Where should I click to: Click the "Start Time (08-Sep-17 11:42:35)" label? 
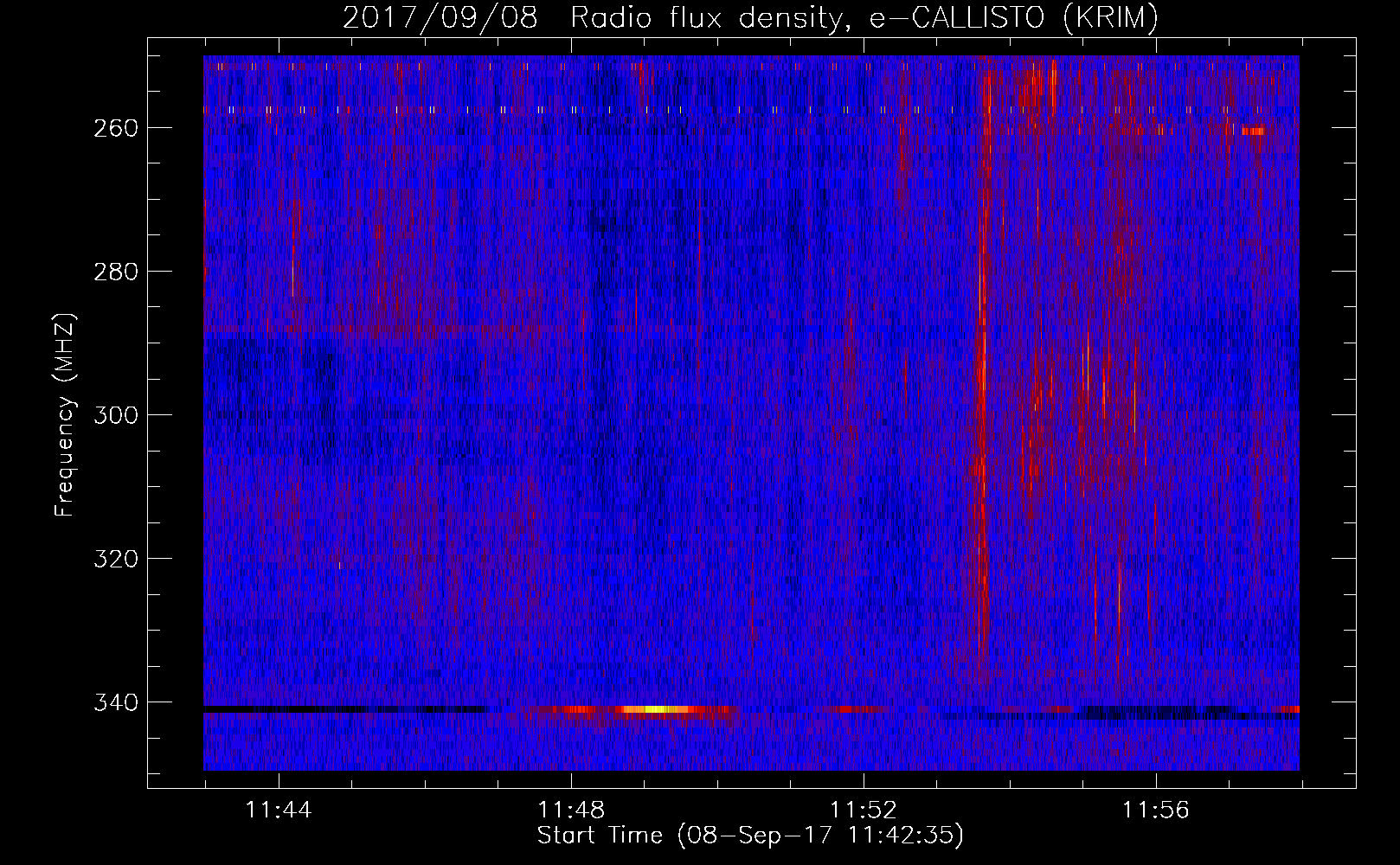pyautogui.click(x=750, y=836)
